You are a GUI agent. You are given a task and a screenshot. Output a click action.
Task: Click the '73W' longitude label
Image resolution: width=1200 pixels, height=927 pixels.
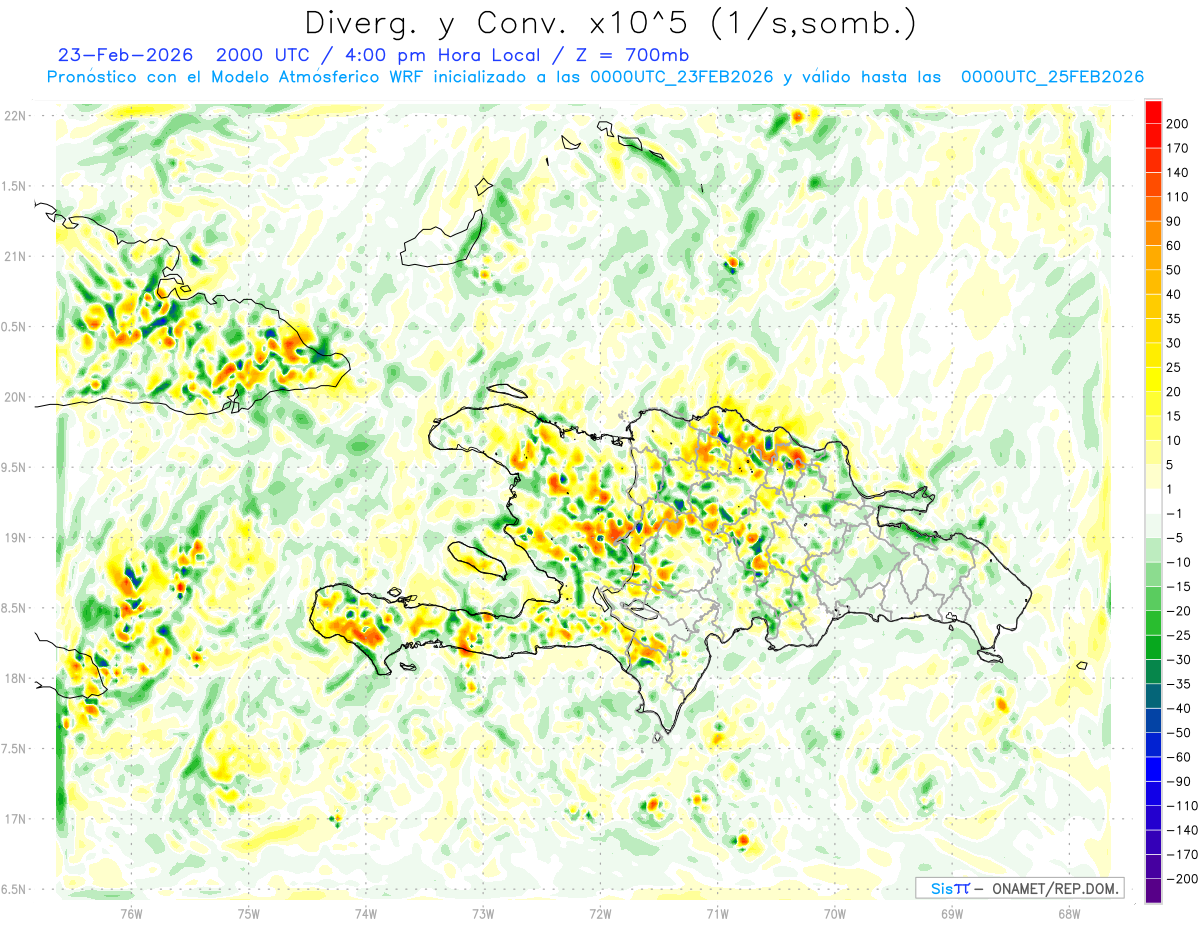[x=483, y=912]
